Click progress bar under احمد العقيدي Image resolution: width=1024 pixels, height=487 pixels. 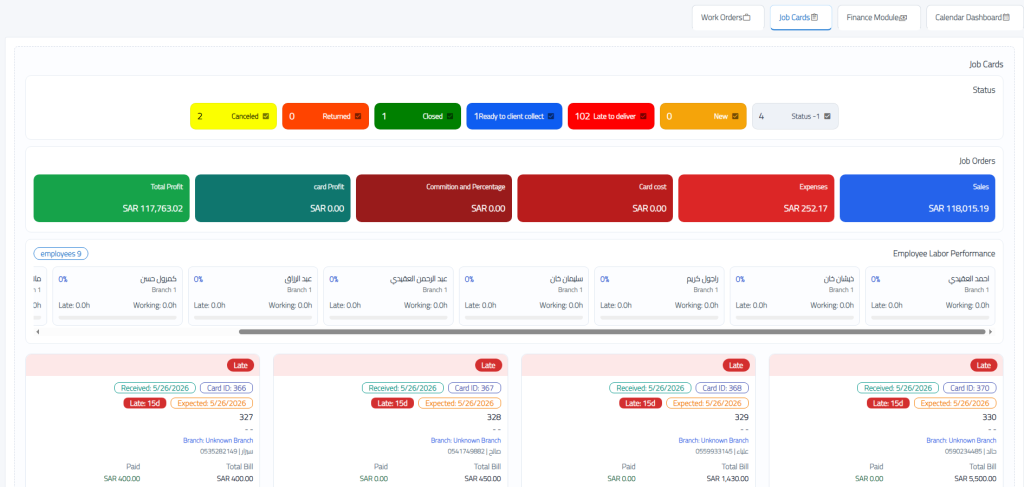tap(929, 318)
